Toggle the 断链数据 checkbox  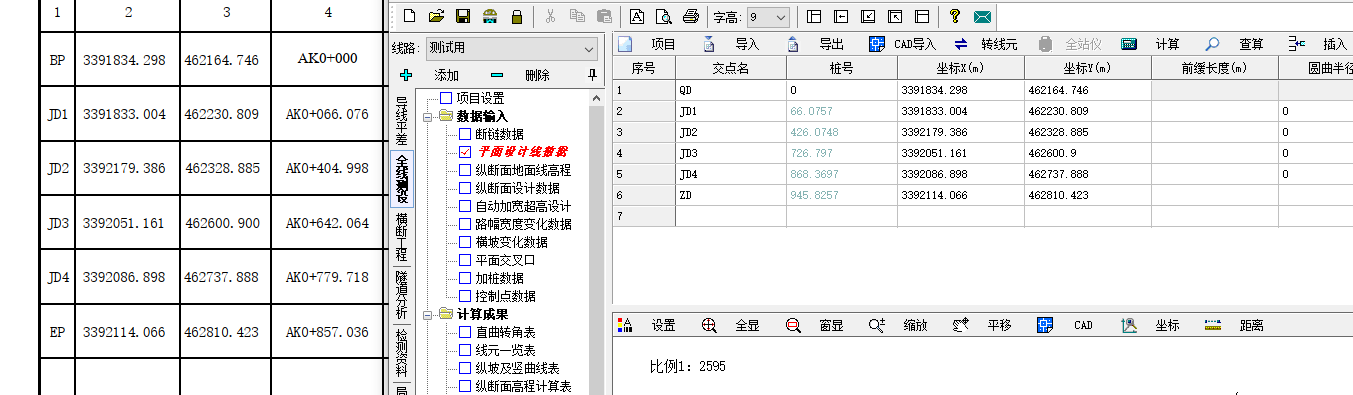(465, 134)
